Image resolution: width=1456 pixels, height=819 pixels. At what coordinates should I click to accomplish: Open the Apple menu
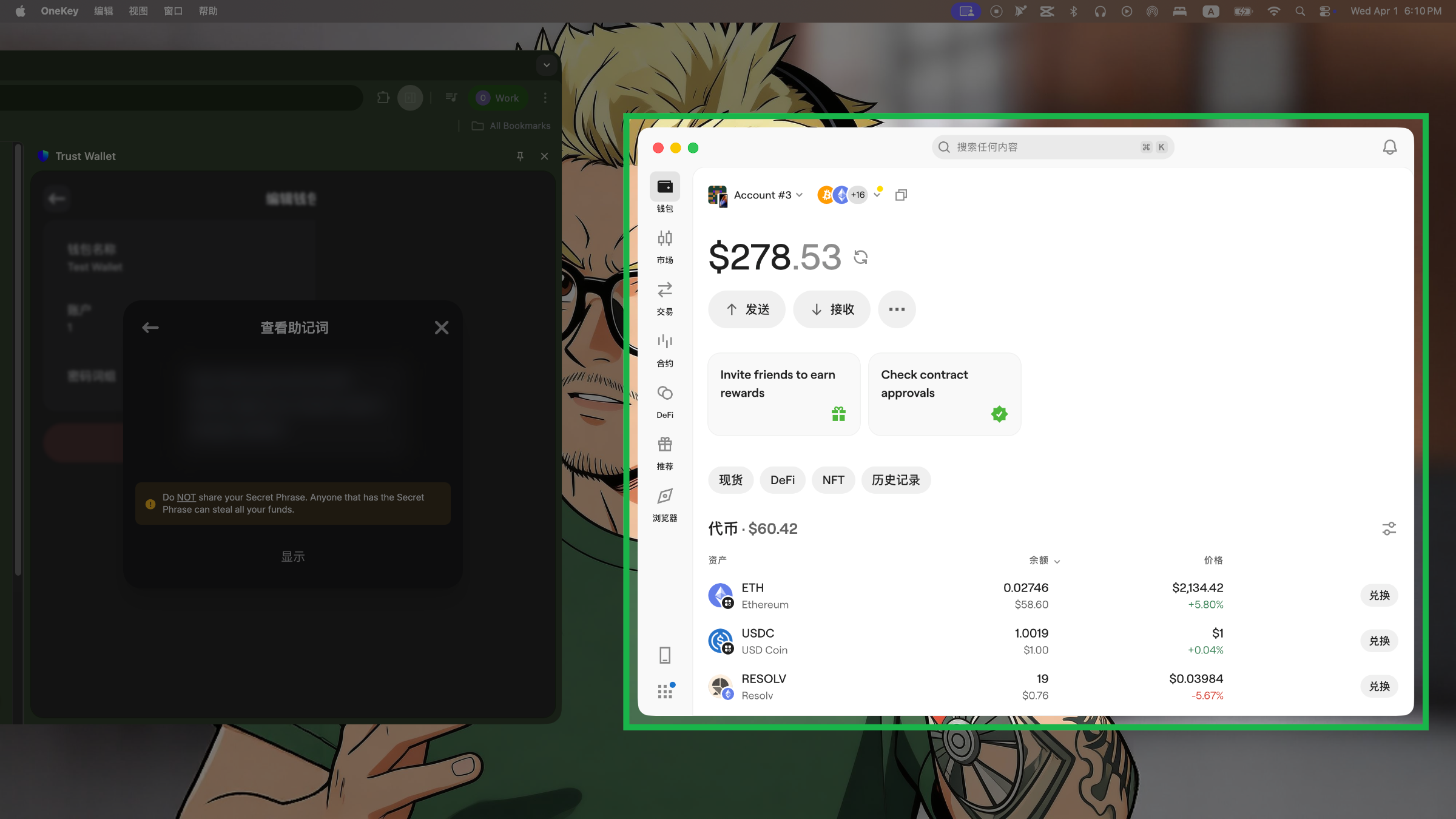[20, 11]
